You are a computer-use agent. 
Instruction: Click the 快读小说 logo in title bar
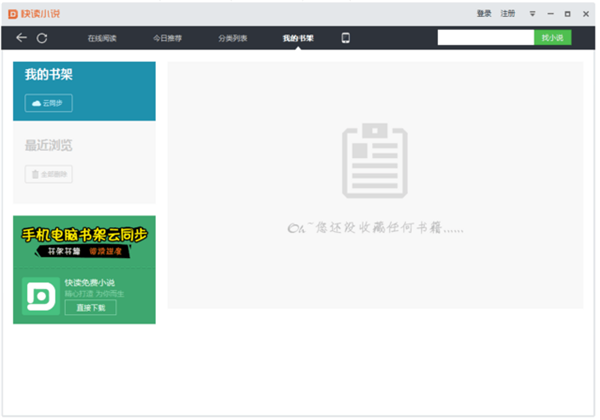(34, 14)
